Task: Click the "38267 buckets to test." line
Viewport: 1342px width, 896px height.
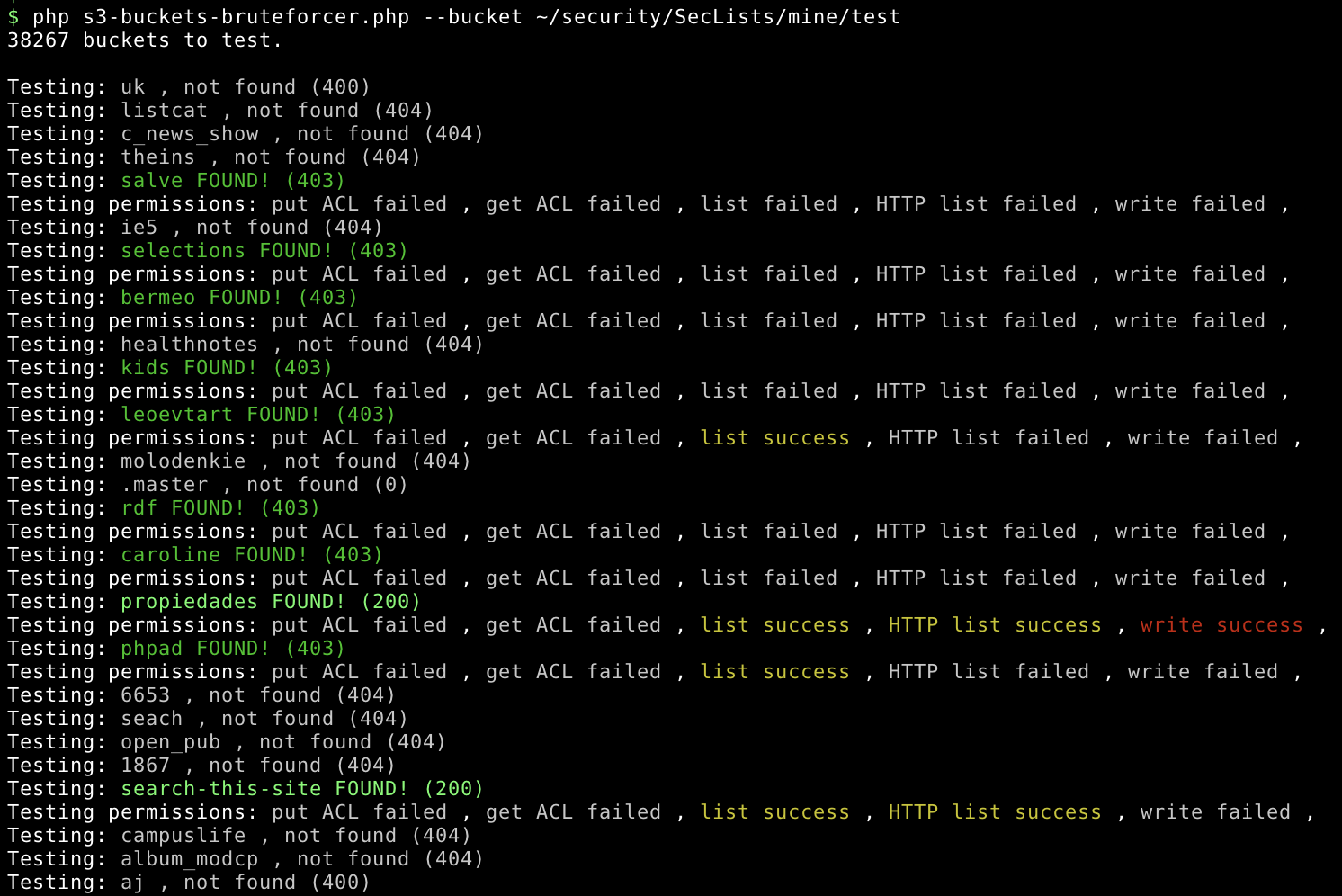Action: click(x=144, y=40)
